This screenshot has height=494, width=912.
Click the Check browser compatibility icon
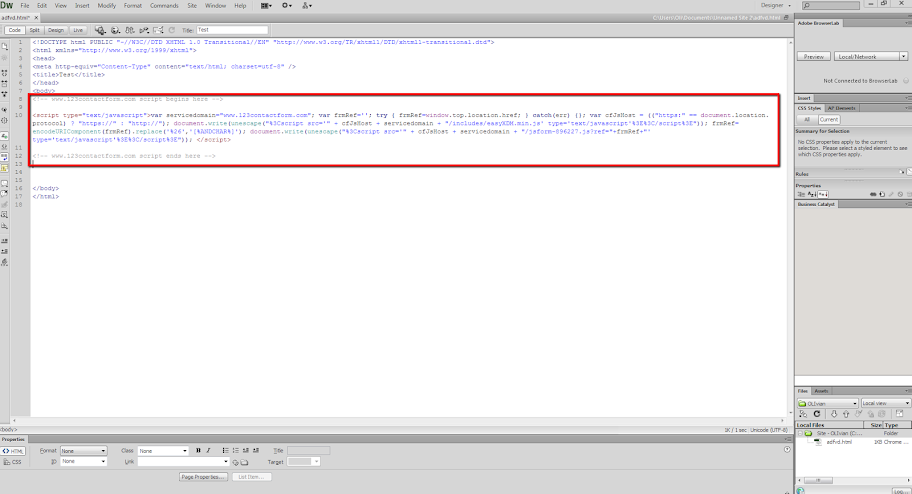click(x=158, y=30)
